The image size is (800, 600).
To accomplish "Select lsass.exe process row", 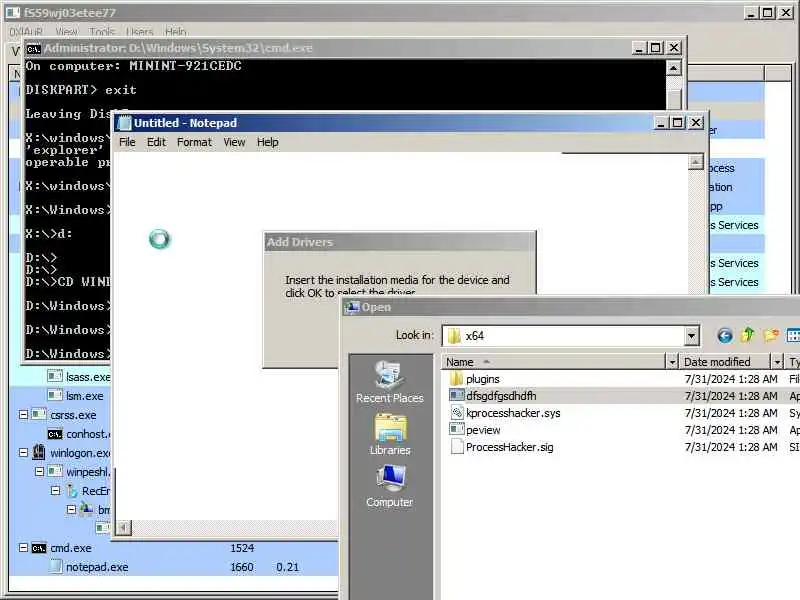I will point(79,377).
